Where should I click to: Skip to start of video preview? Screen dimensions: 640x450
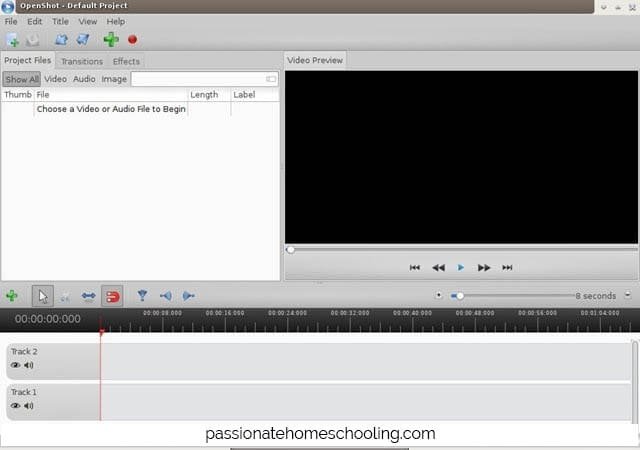(415, 267)
